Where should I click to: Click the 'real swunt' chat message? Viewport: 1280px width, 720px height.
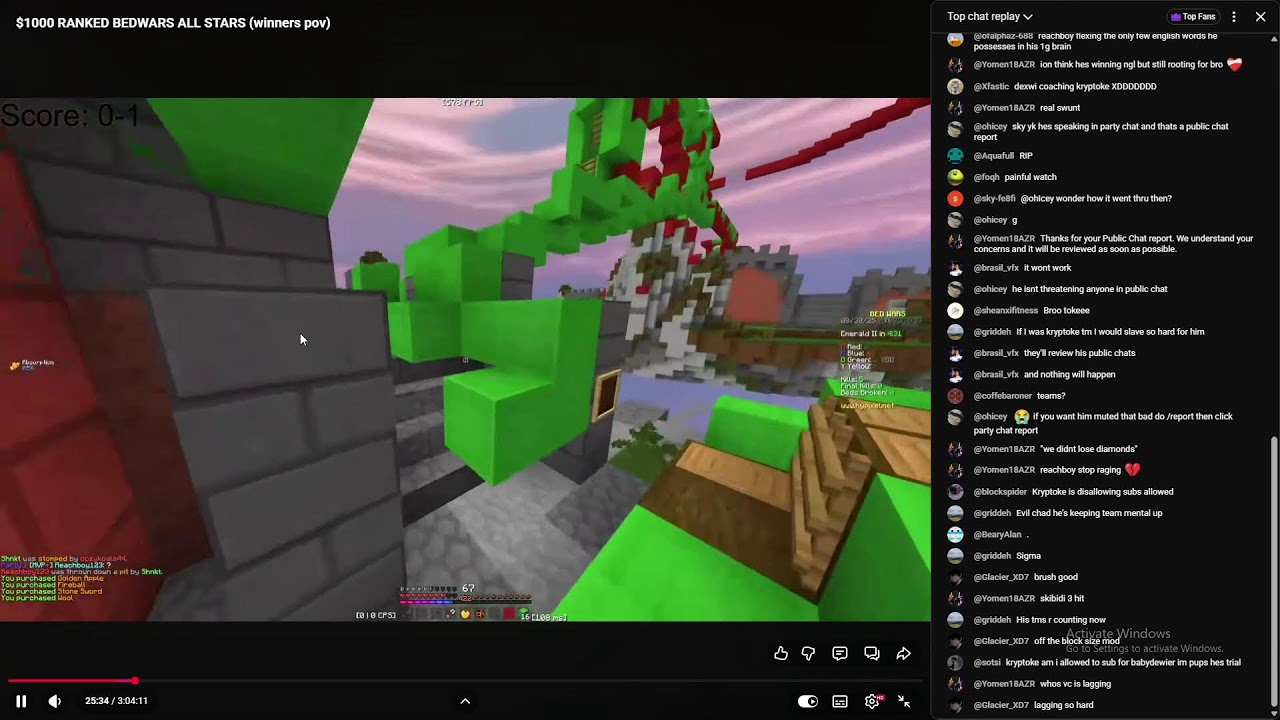(x=1059, y=108)
